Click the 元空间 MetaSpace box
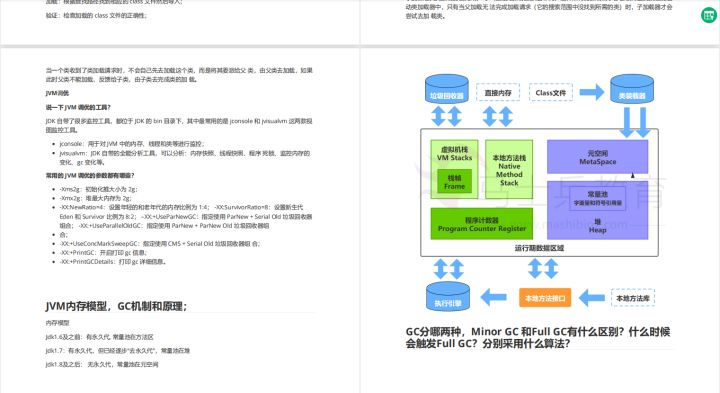This screenshot has height=393, width=720. 597,157
